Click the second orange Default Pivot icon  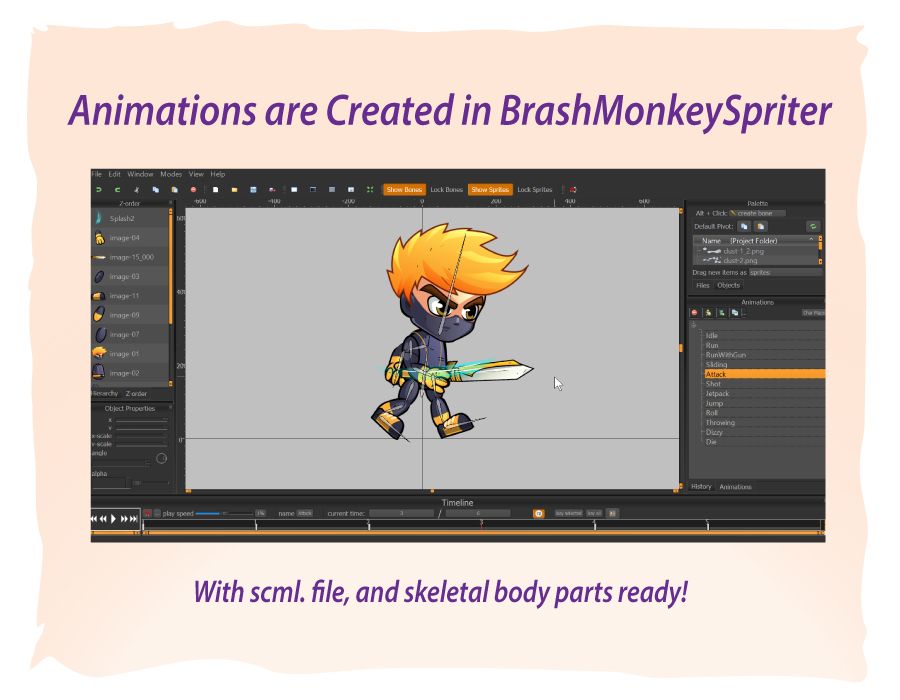(761, 226)
